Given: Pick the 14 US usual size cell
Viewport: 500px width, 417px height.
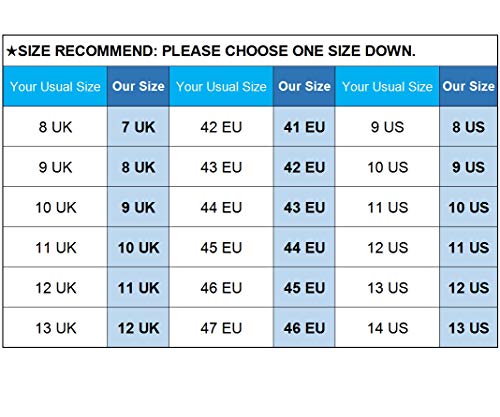Looking at the screenshot, I should pyautogui.click(x=387, y=328).
